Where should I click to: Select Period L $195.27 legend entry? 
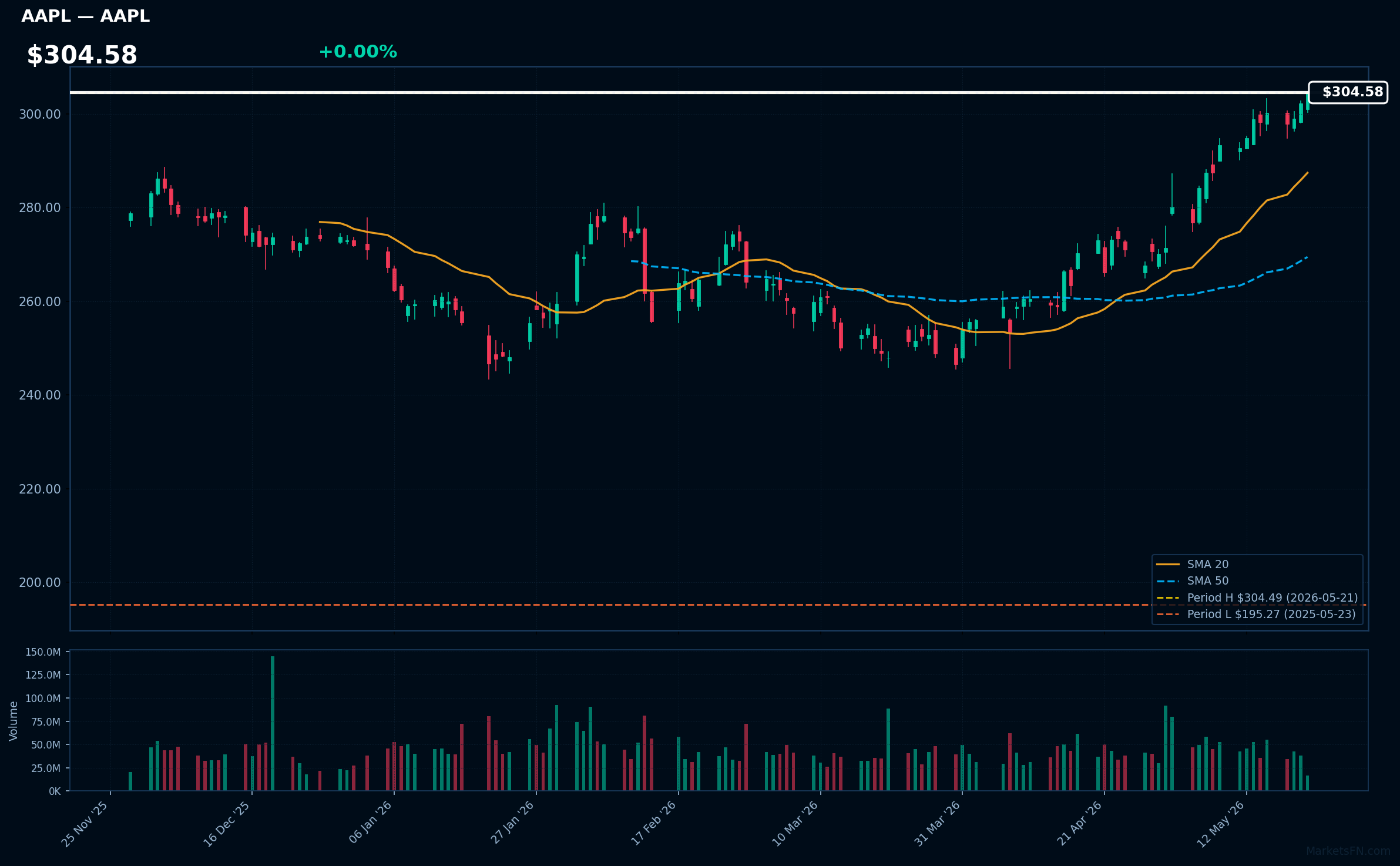pyautogui.click(x=1256, y=614)
